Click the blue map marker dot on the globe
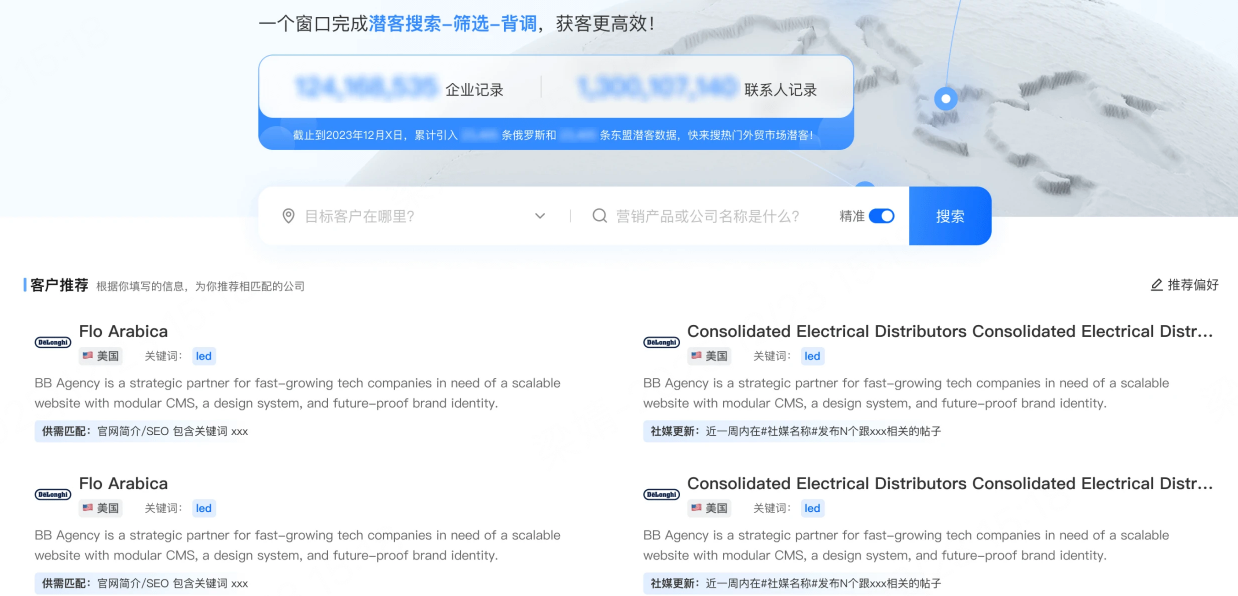1238x596 pixels. click(946, 98)
